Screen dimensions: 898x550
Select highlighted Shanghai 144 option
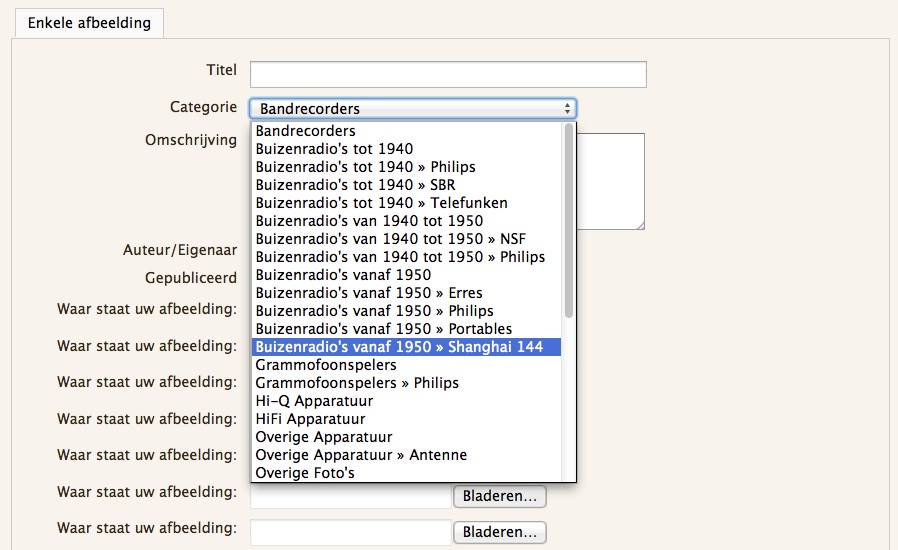pos(399,347)
